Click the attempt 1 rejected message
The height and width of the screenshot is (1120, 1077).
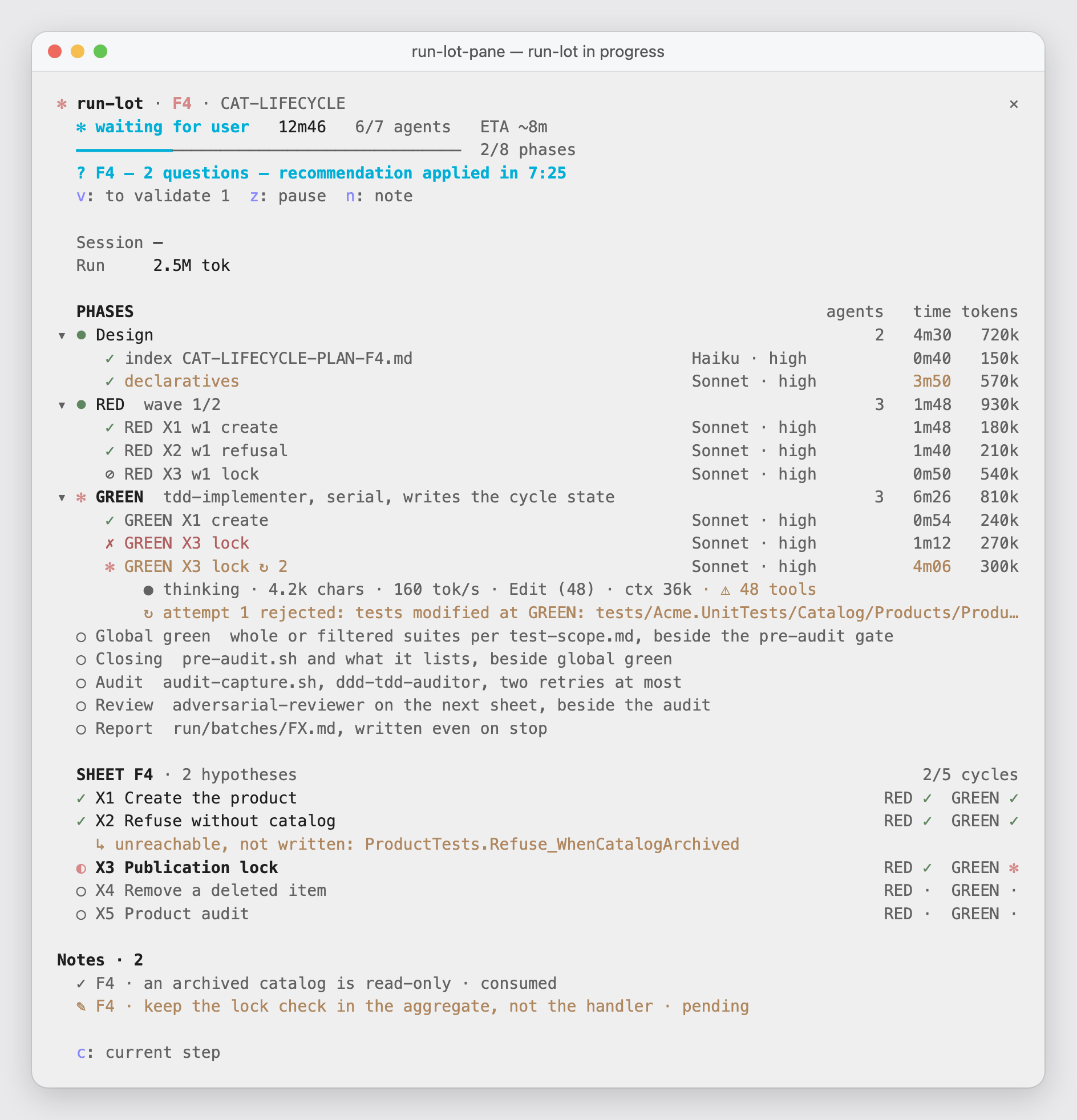click(581, 613)
